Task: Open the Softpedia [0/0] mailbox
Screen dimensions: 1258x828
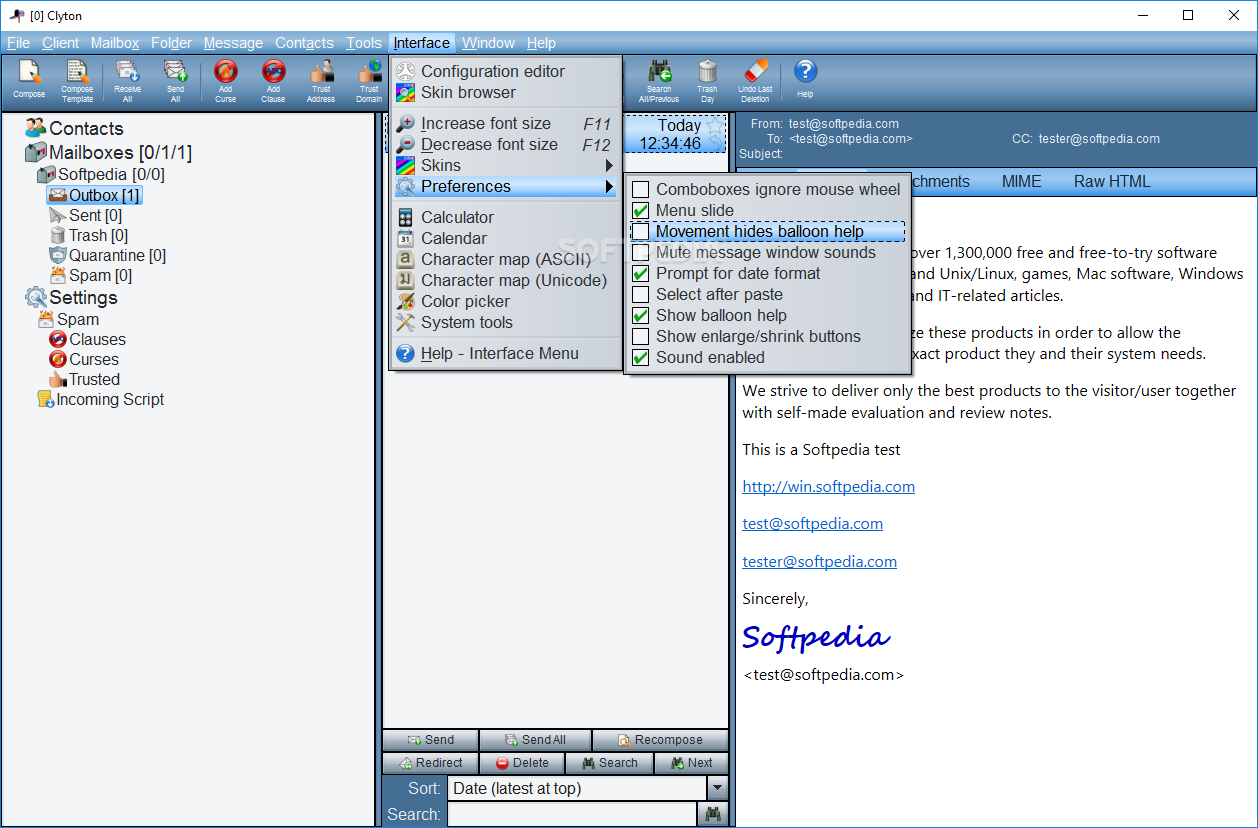Action: pos(101,175)
